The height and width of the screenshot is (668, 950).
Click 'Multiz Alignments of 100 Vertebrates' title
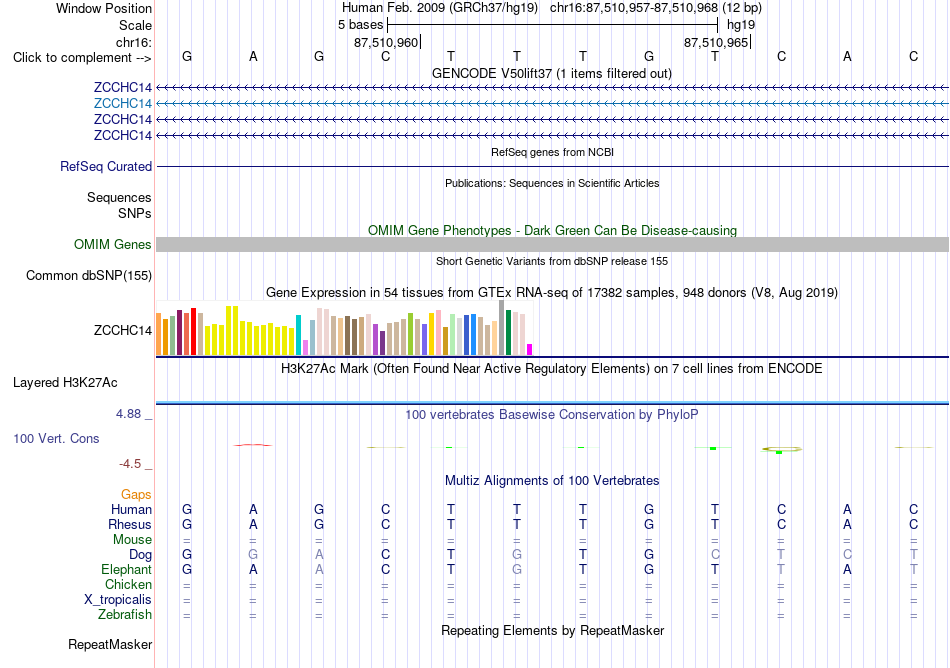(x=552, y=481)
